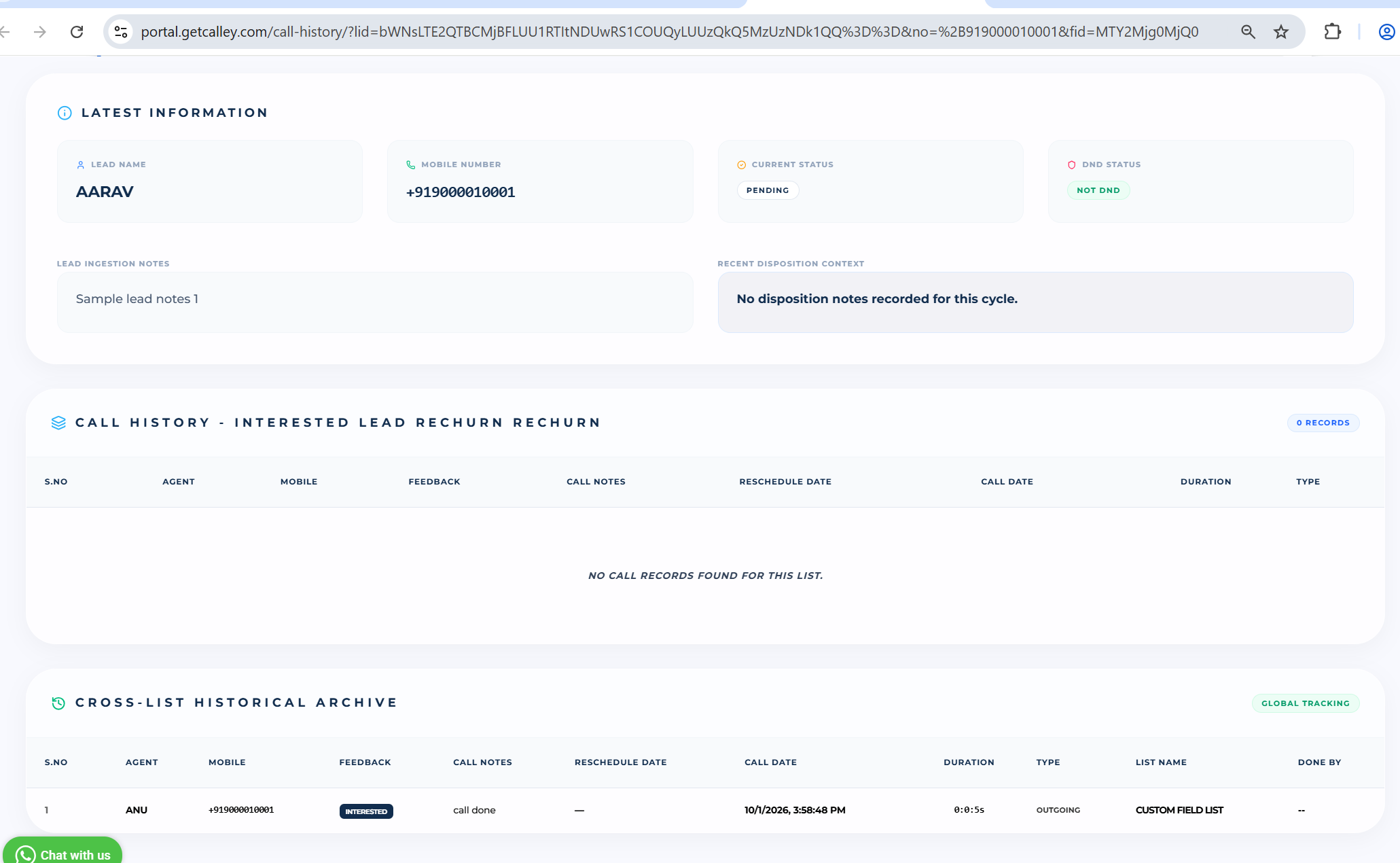Open the browser extensions puzzle icon

pos(1332,32)
